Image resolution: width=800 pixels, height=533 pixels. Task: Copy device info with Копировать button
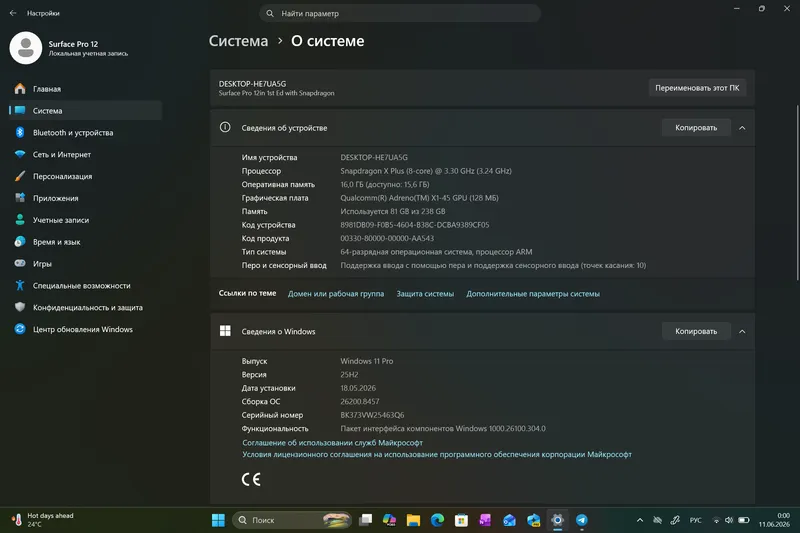[696, 128]
